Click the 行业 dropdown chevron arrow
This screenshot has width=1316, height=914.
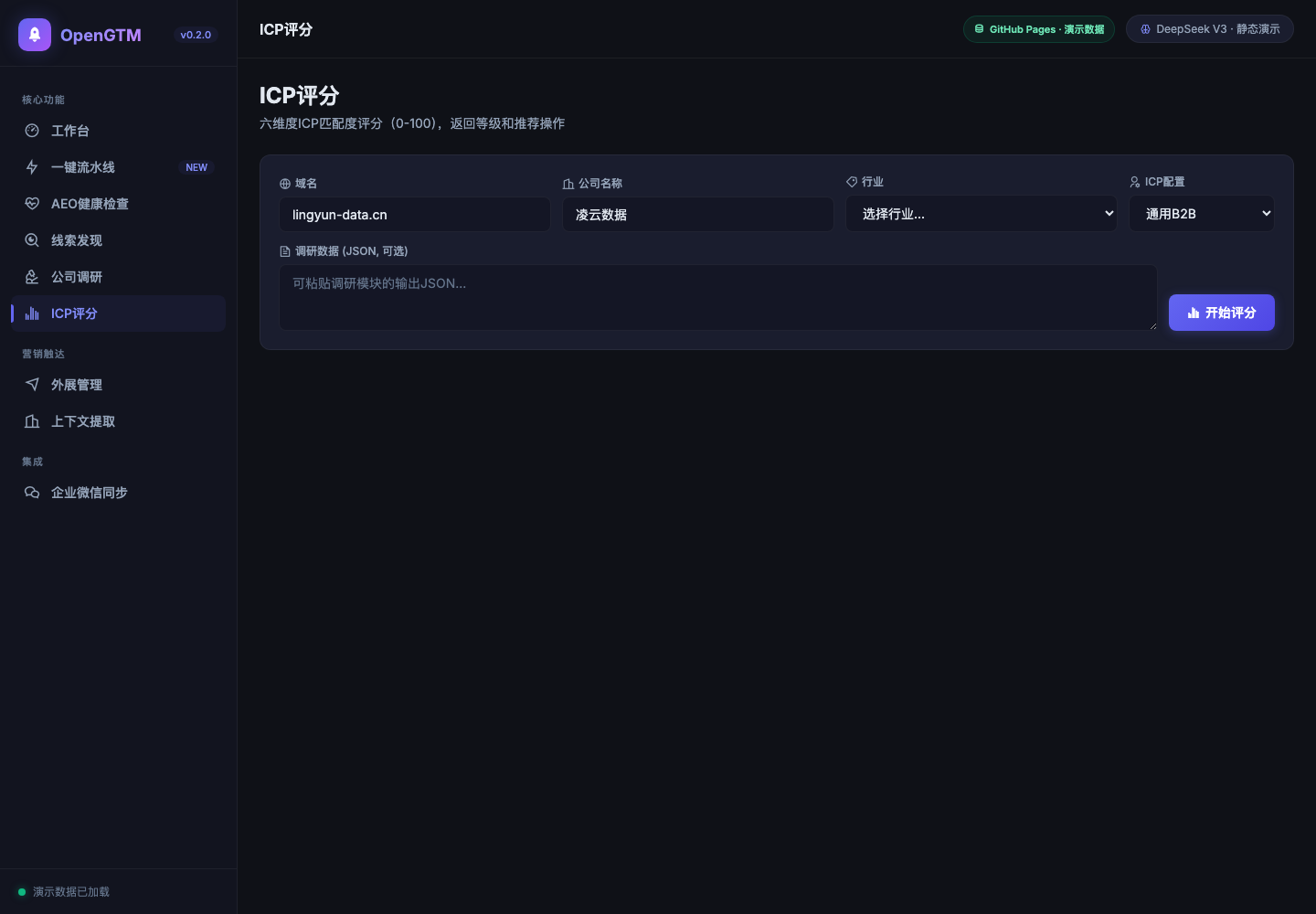pyautogui.click(x=1109, y=214)
